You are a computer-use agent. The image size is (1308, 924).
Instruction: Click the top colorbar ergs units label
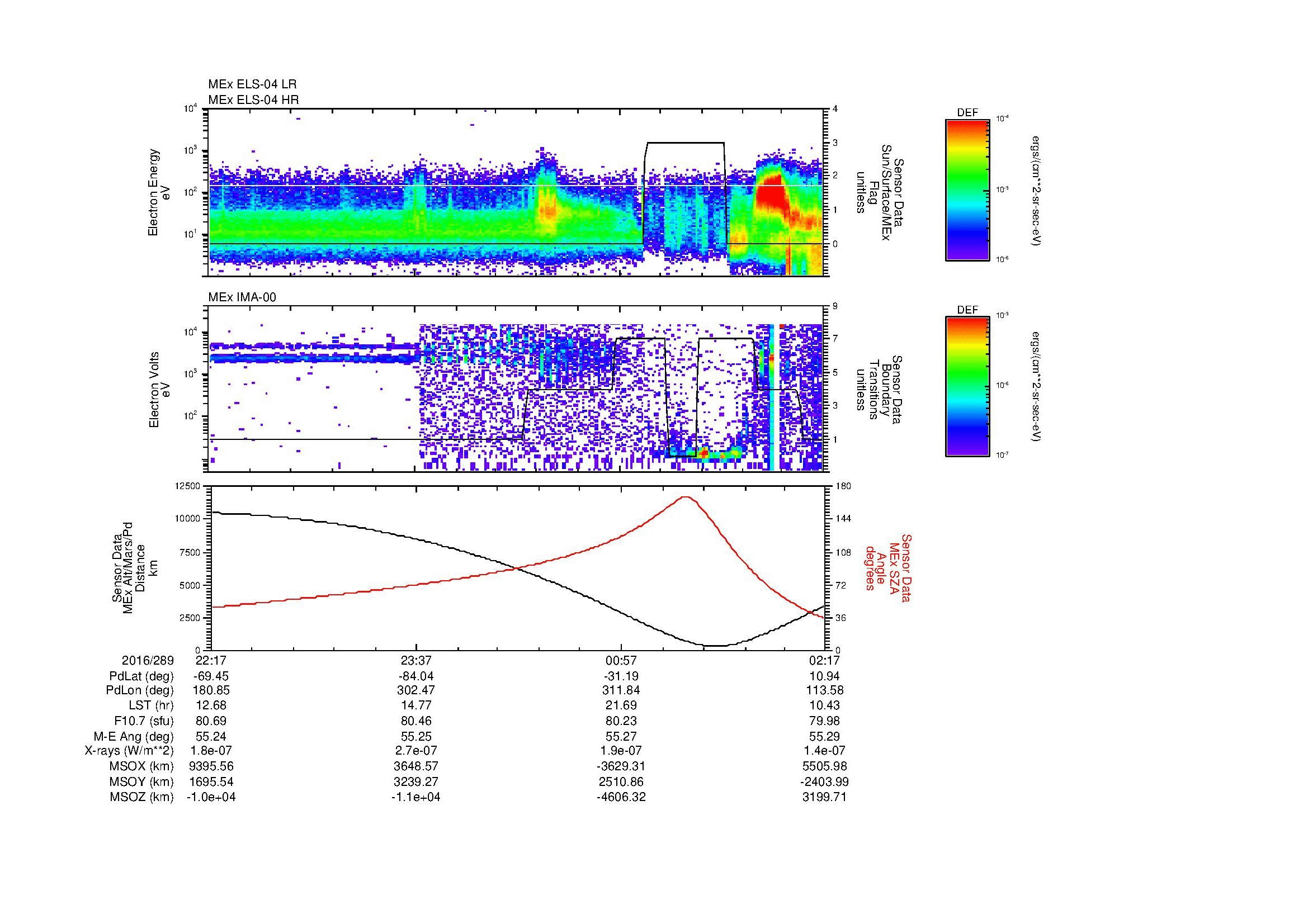(x=1037, y=190)
